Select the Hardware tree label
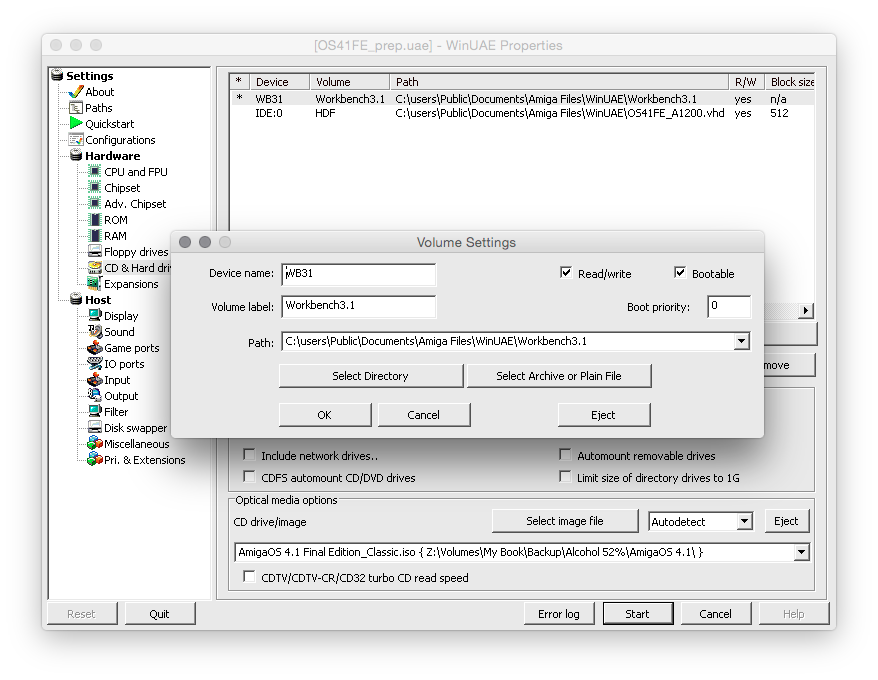Viewport: 878px width, 680px height. click(x=113, y=156)
